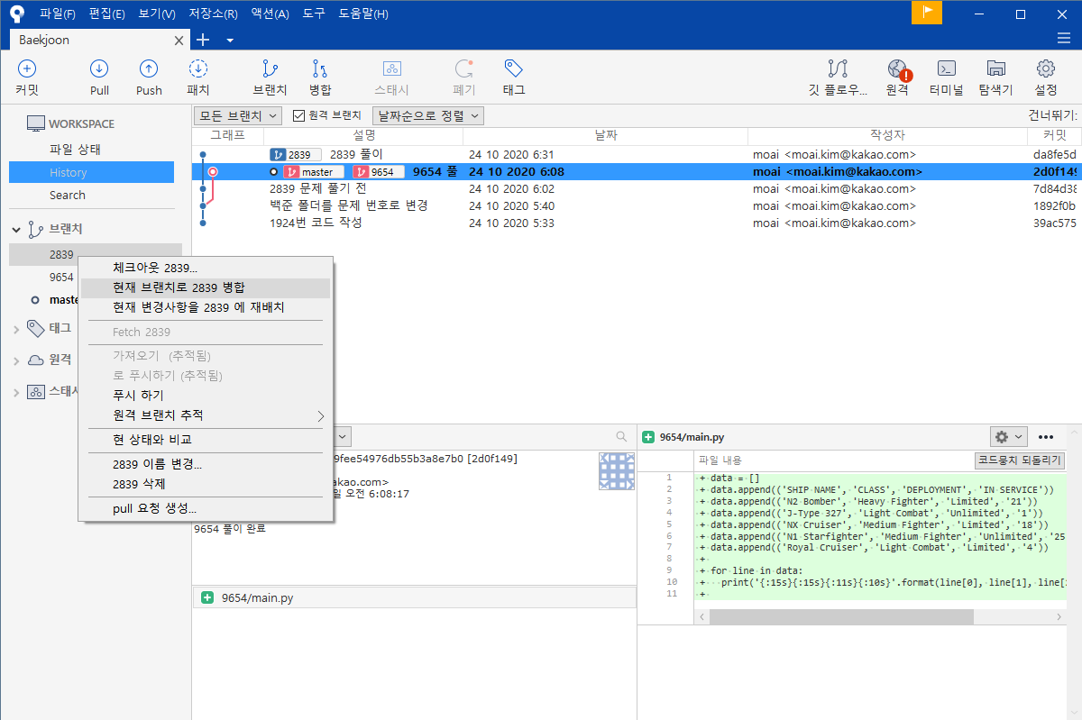Click the search magnifier icon in commit details

click(x=622, y=436)
